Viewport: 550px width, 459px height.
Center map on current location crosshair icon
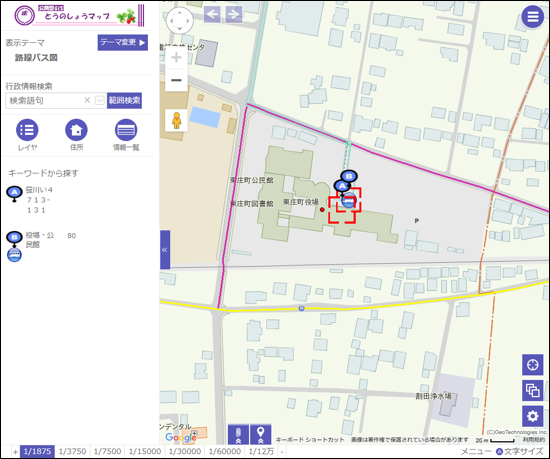(532, 365)
